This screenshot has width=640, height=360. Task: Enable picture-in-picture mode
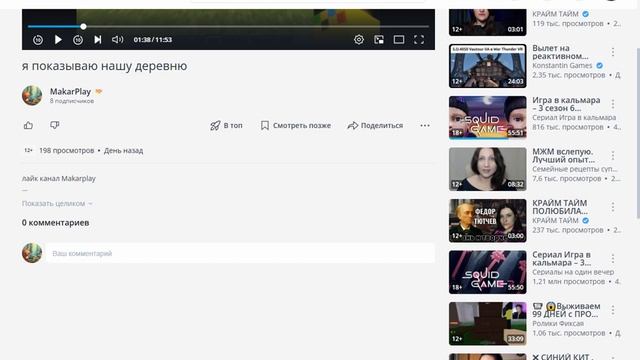[379, 40]
